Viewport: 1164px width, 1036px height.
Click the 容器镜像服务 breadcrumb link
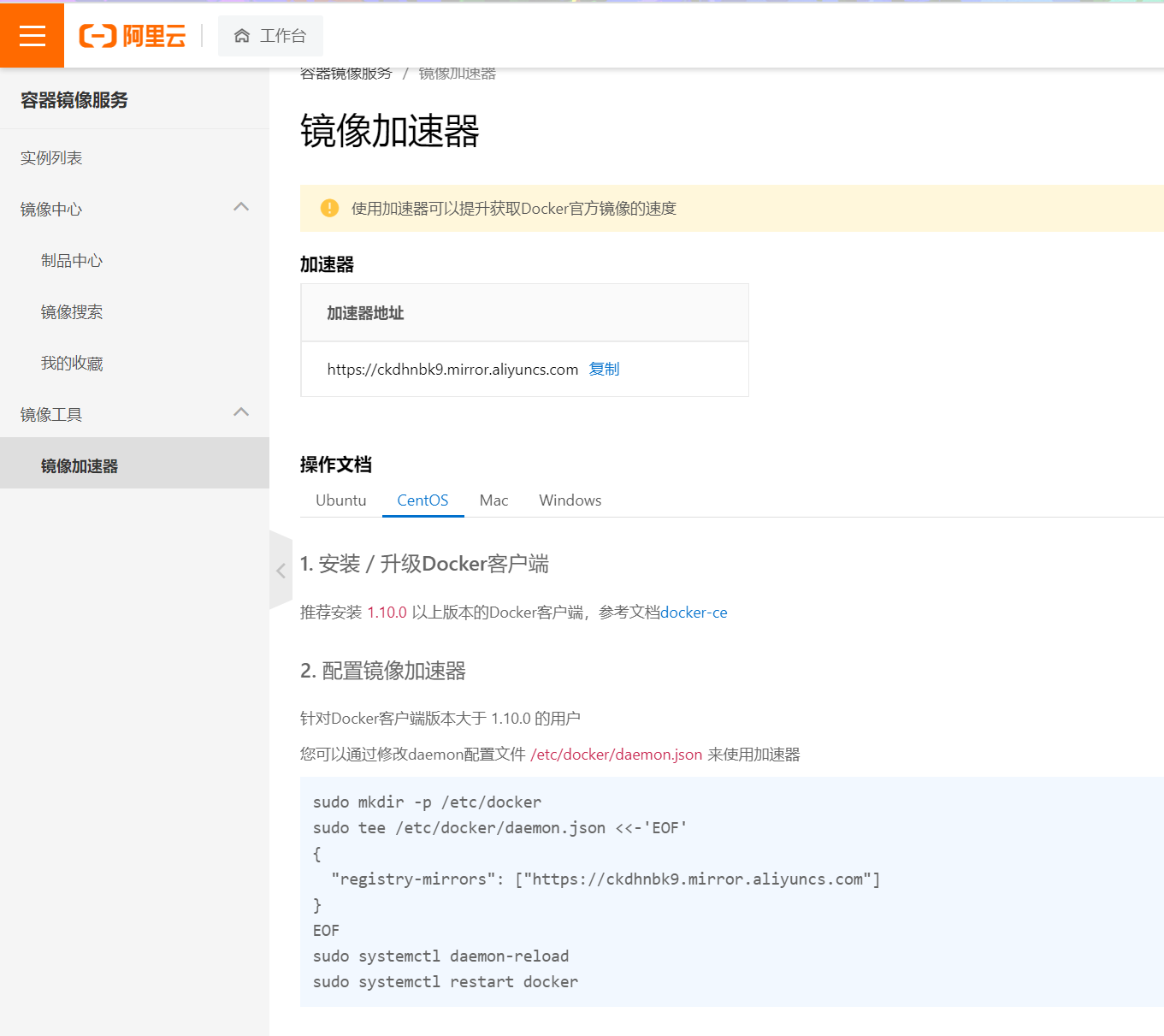[346, 74]
